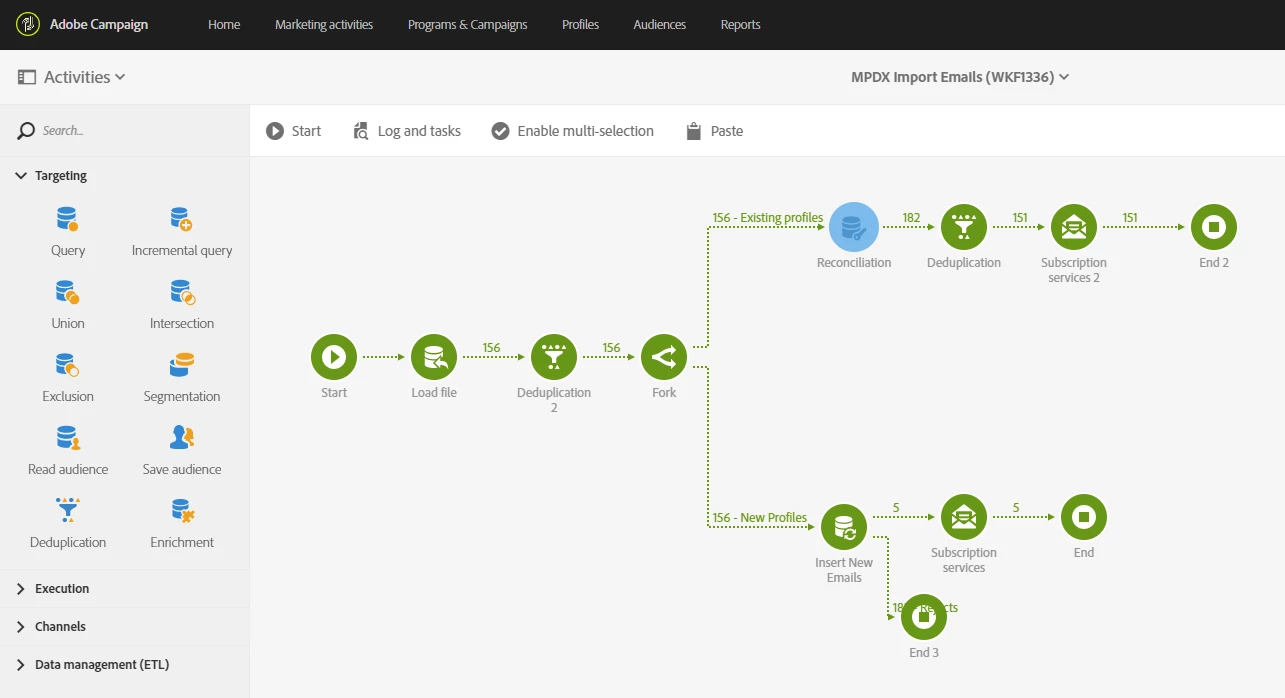
Task: Select the Intersection activity icon
Action: point(182,292)
